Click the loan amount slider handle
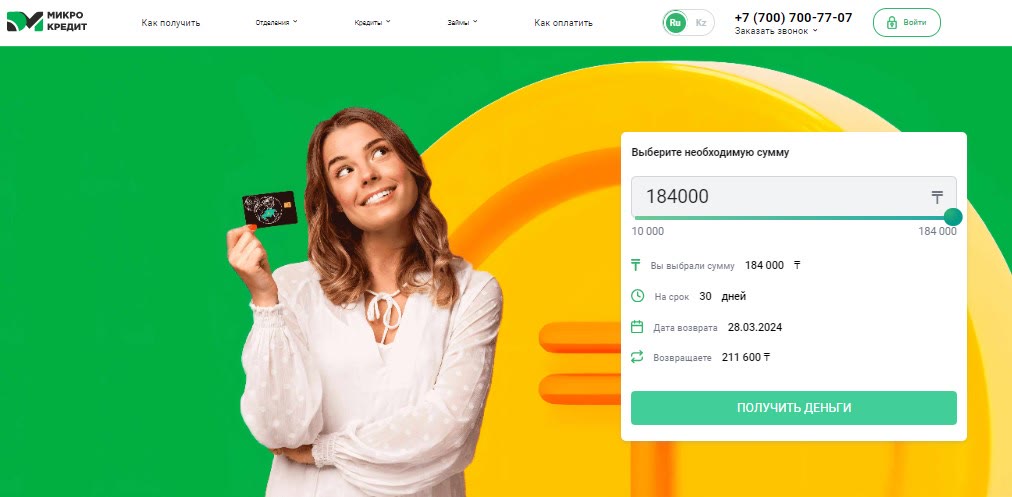Image resolution: width=1012 pixels, height=497 pixels. pos(953,217)
